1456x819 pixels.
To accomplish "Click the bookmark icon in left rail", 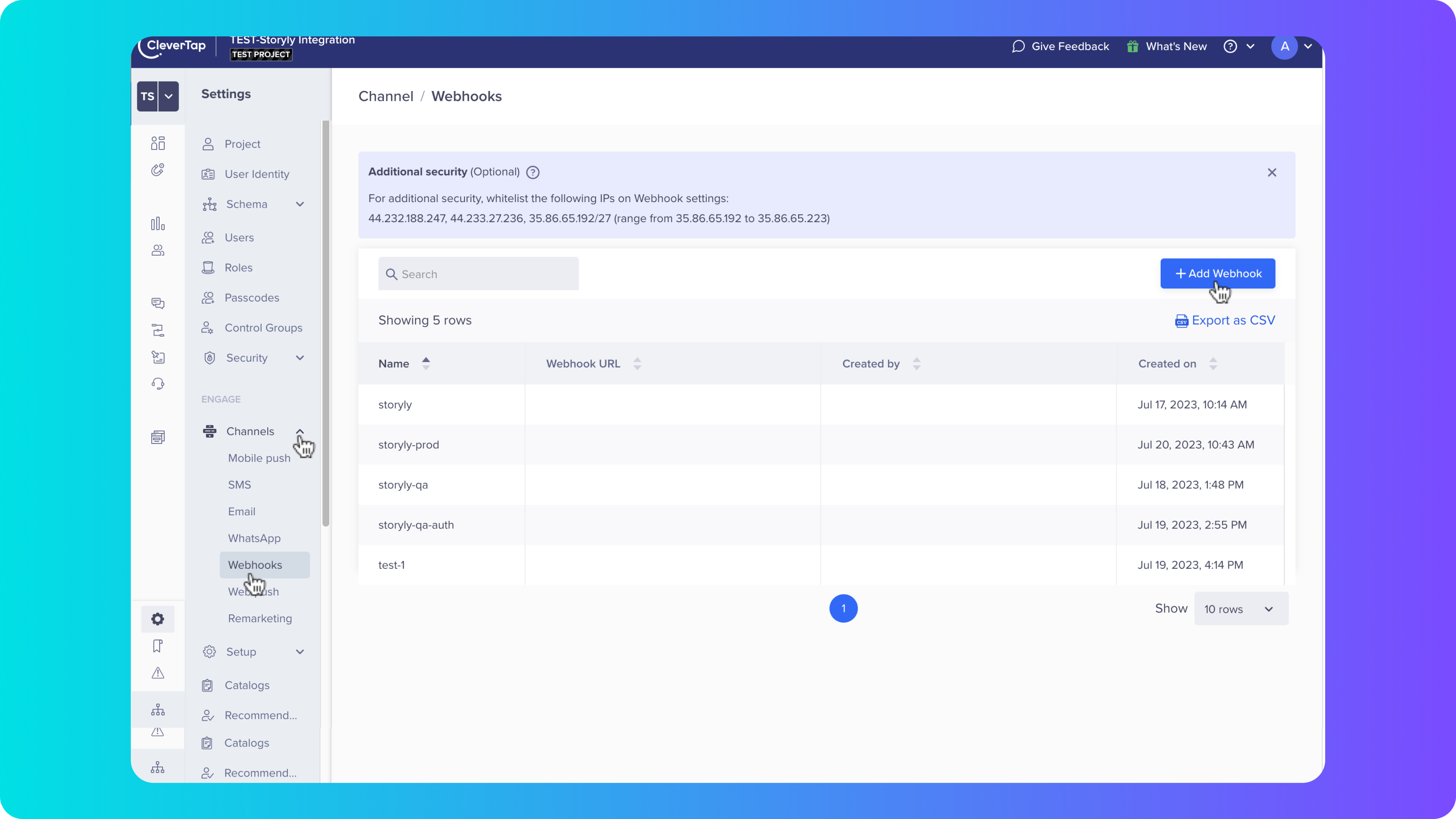I will [158, 645].
